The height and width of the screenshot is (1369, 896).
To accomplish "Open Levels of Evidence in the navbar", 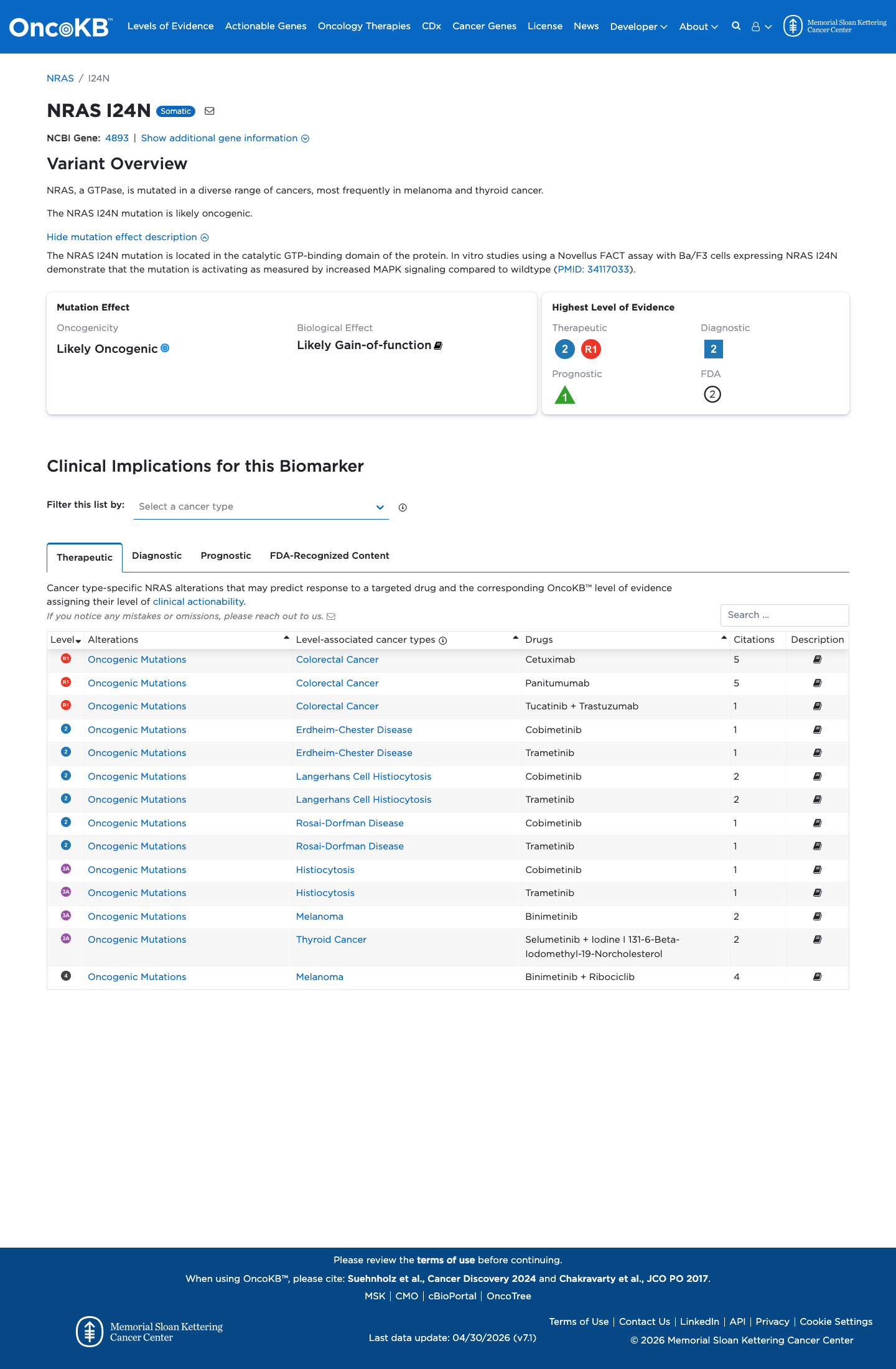I will click(170, 26).
